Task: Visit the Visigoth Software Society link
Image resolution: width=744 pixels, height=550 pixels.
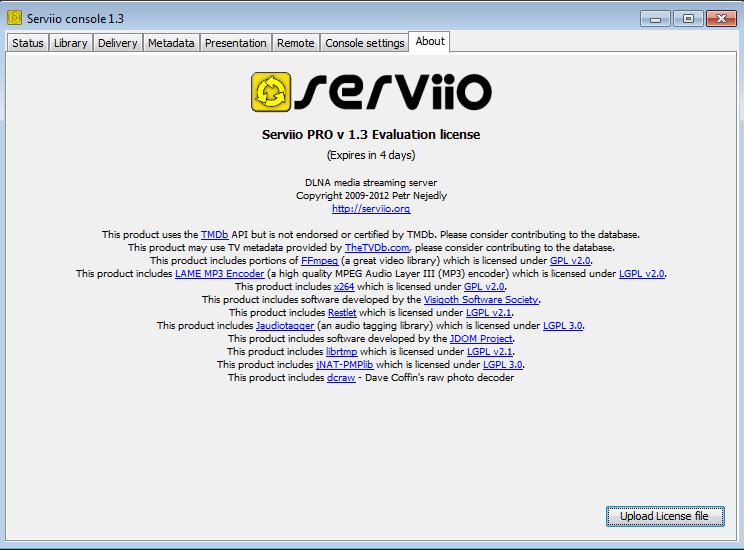Action: (481, 299)
